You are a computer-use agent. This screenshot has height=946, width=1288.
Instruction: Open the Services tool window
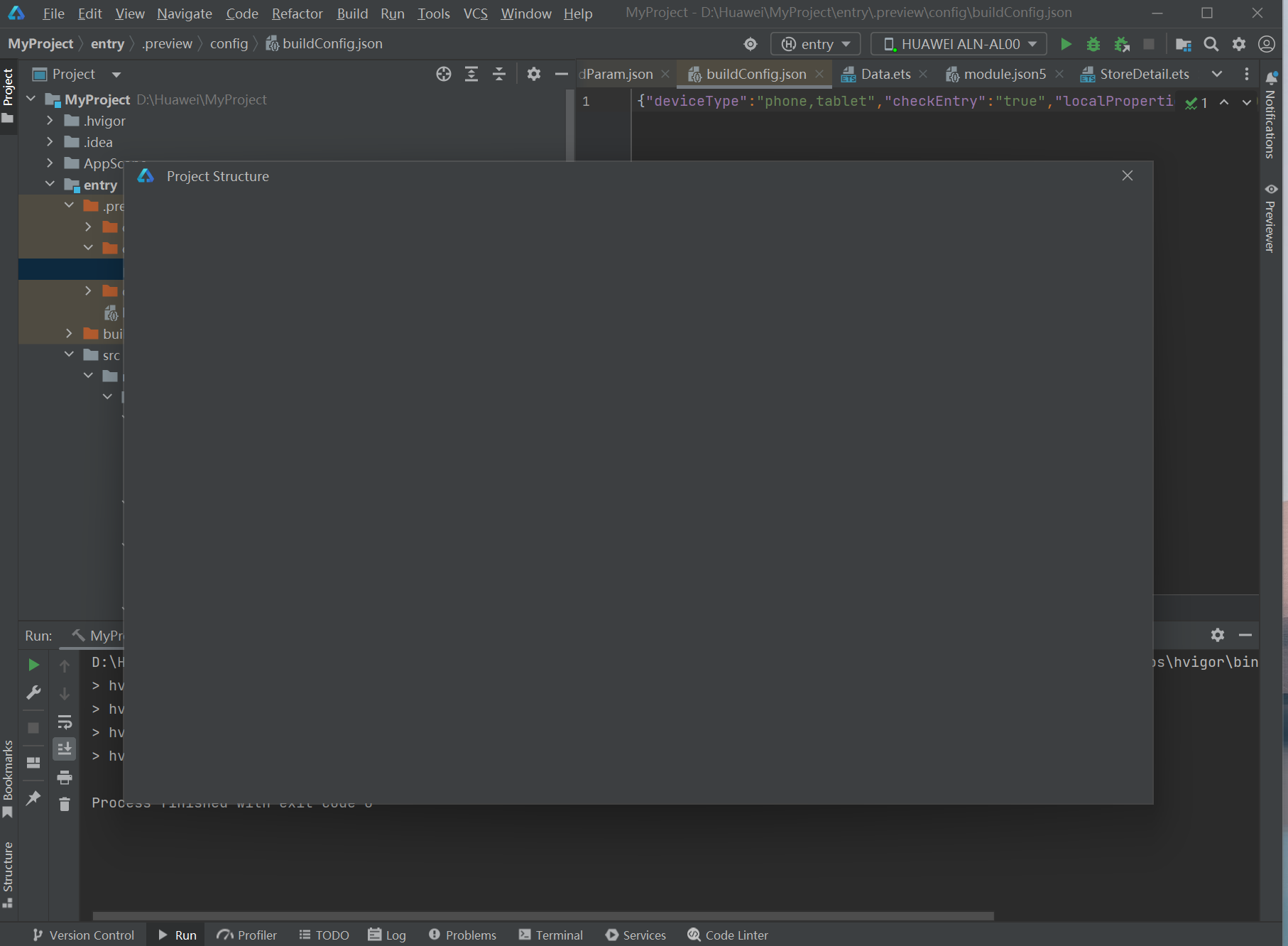tap(635, 935)
